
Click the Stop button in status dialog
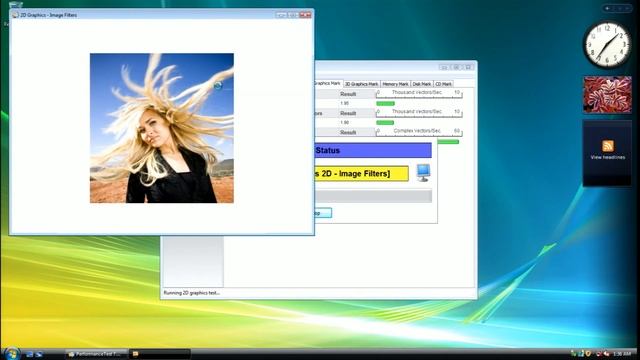323,213
